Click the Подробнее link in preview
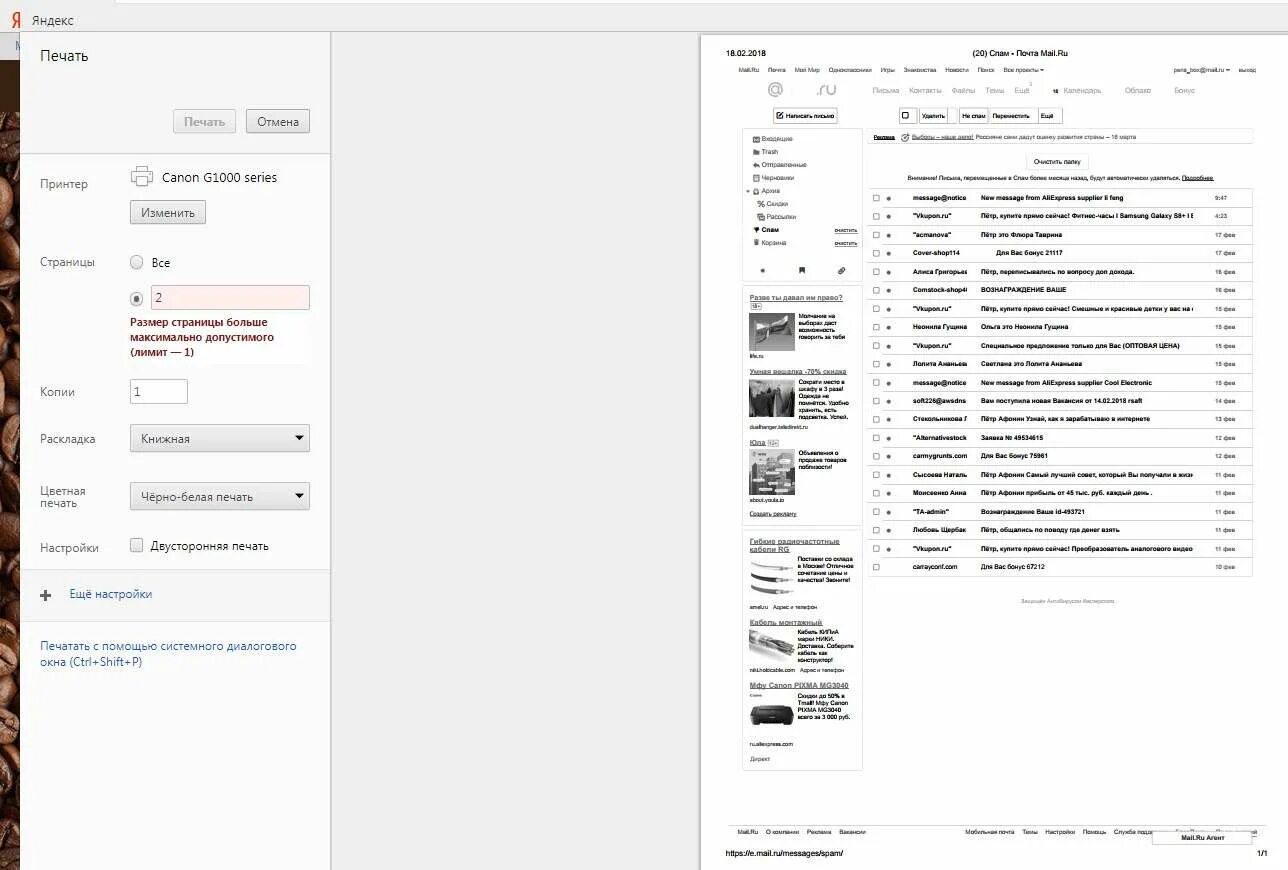The width and height of the screenshot is (1288, 870). tap(1197, 178)
